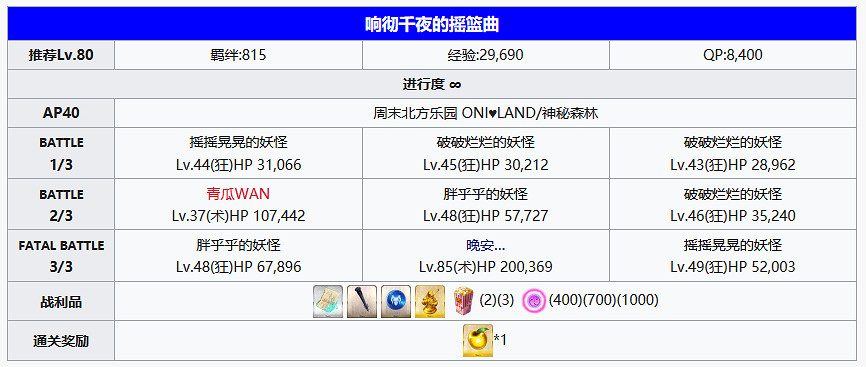
Task: Click the golden statue piece icon
Action: click(430, 302)
